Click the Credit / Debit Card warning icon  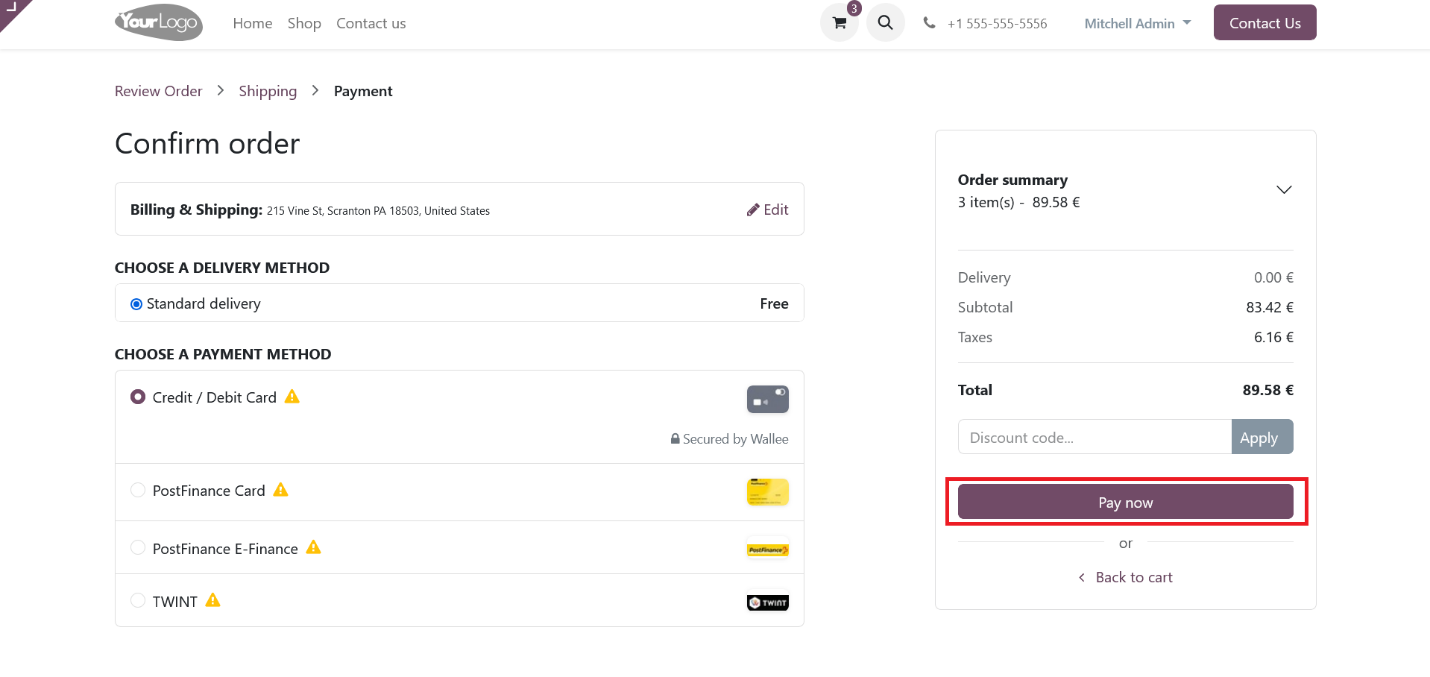point(292,397)
